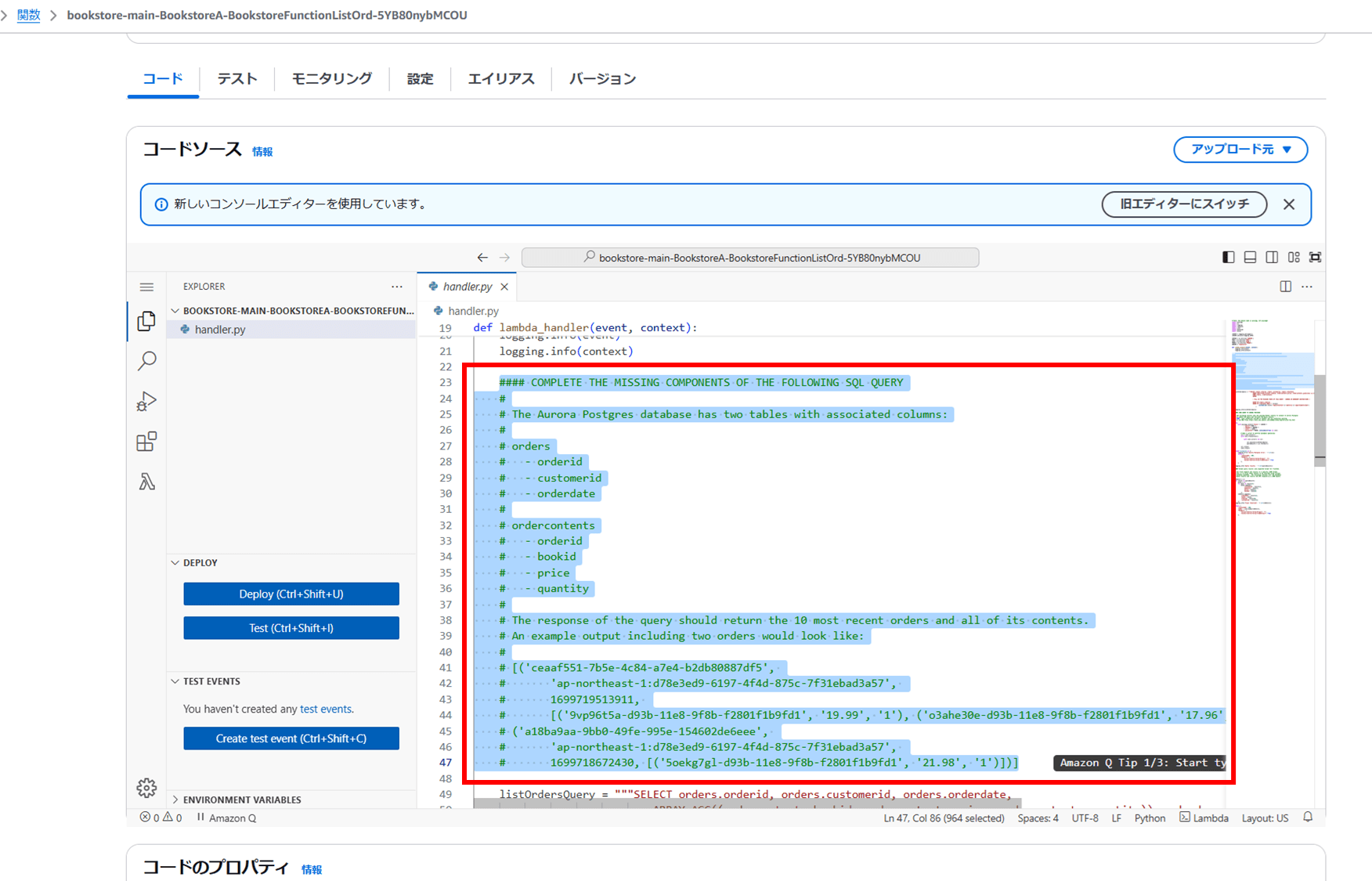Toggle primary side bar layout icon
The width and height of the screenshot is (1372, 881).
(1229, 257)
